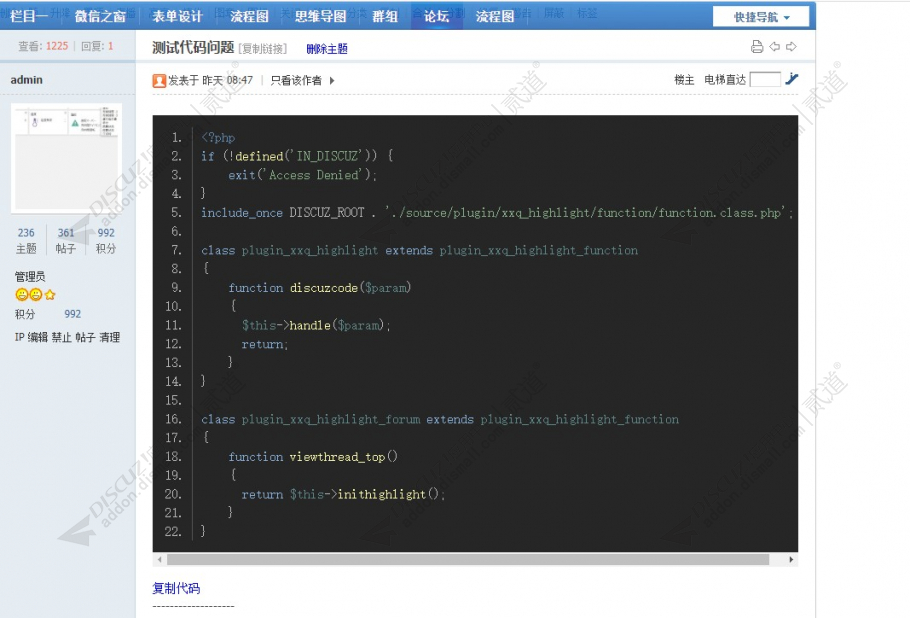Image resolution: width=910 pixels, height=618 pixels.
Task: Open the 微信之窗 navigation item
Action: click(x=100, y=16)
